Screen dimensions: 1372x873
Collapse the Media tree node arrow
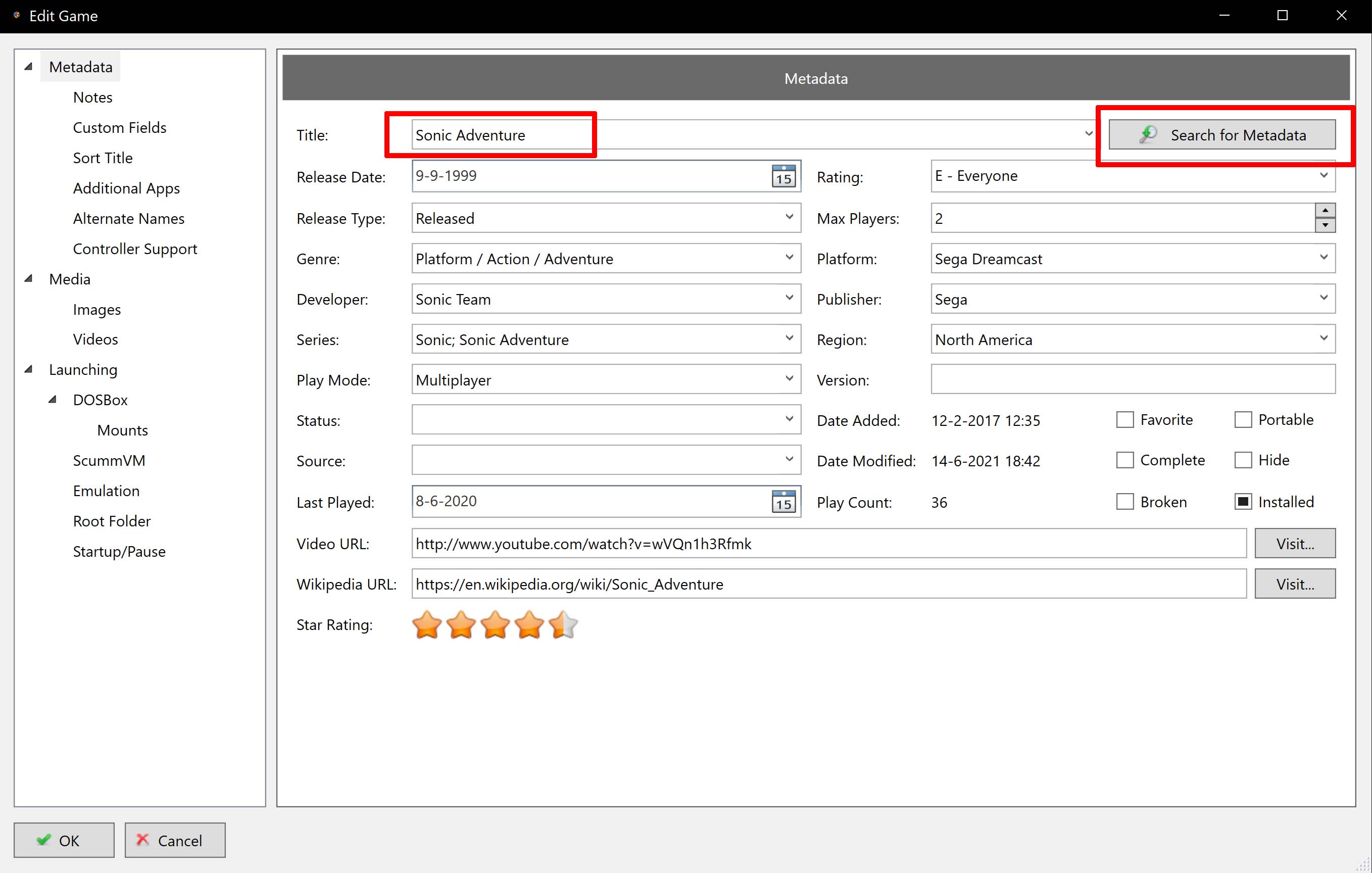[x=28, y=279]
